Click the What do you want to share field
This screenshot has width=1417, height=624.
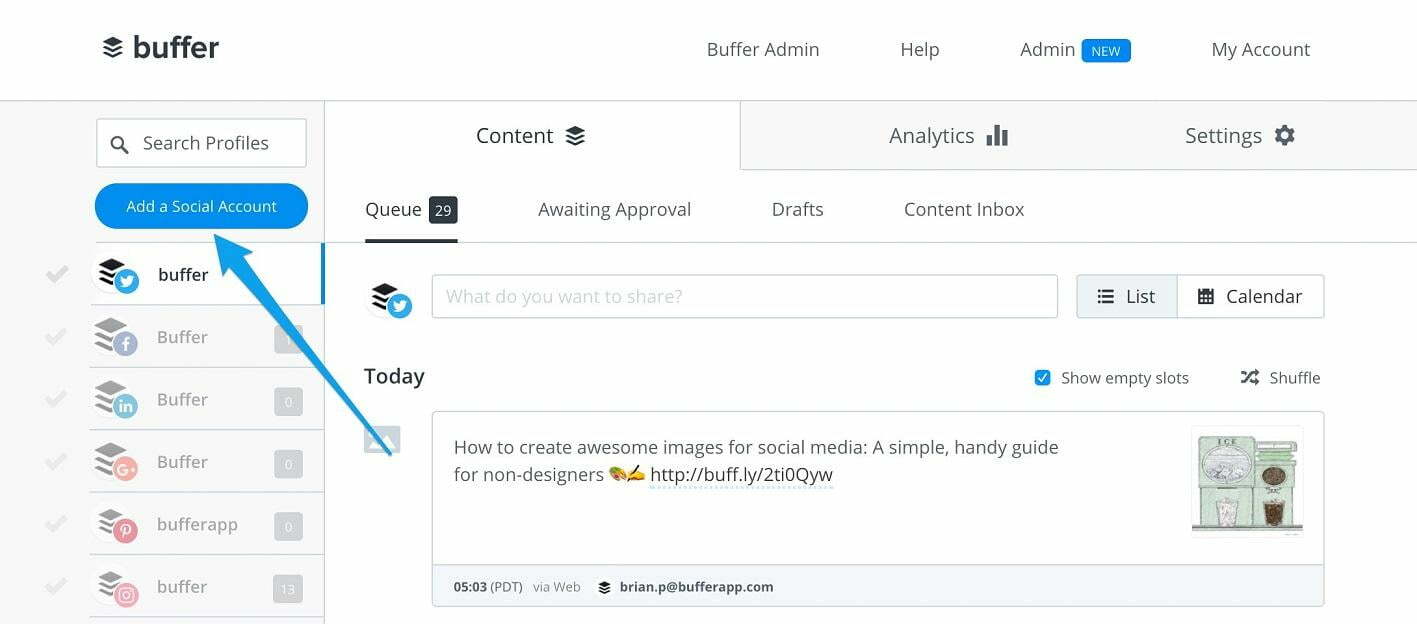coord(744,296)
